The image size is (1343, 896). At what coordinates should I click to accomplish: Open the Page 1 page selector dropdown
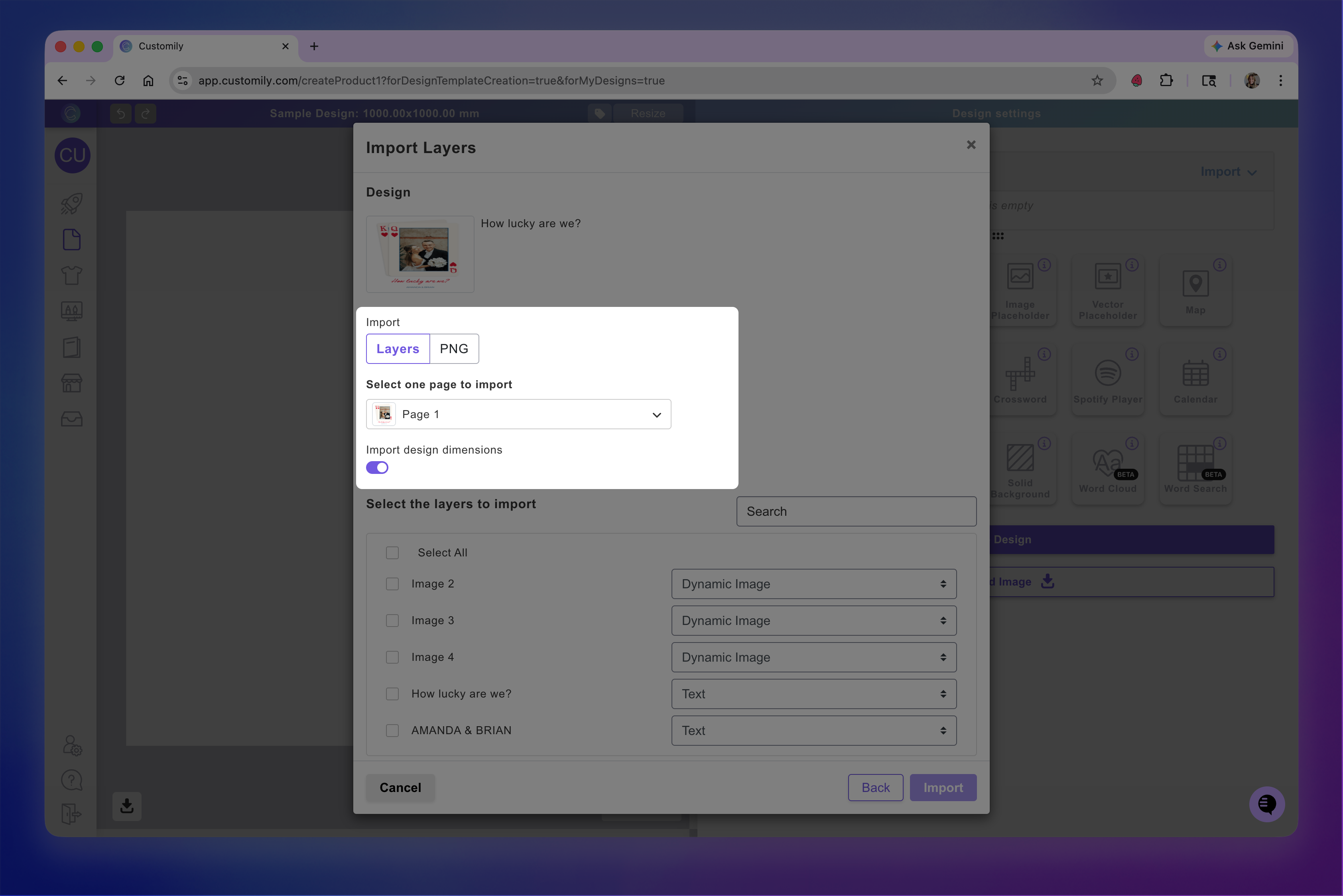pyautogui.click(x=518, y=414)
